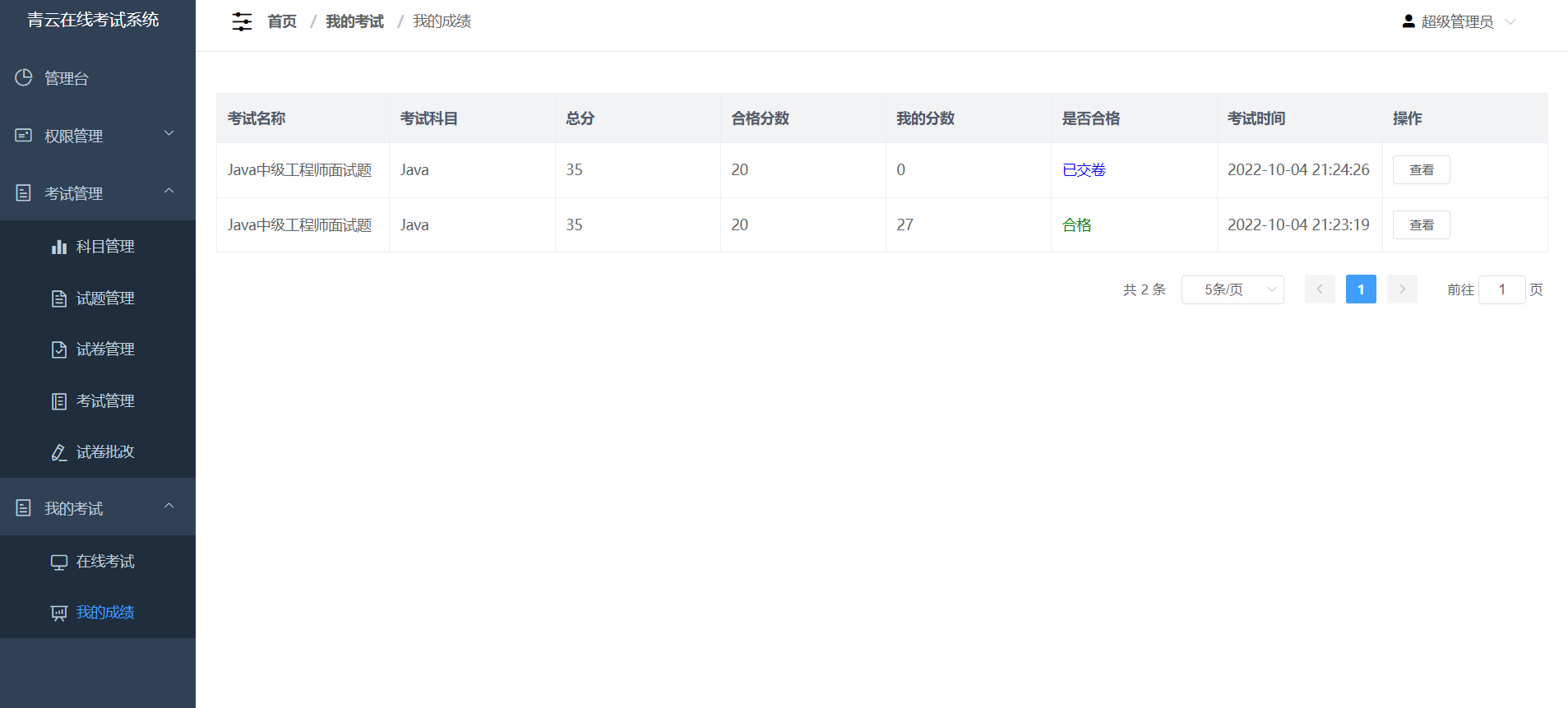
Task: Open the 试卷批改 menu item
Action: pyautogui.click(x=98, y=452)
